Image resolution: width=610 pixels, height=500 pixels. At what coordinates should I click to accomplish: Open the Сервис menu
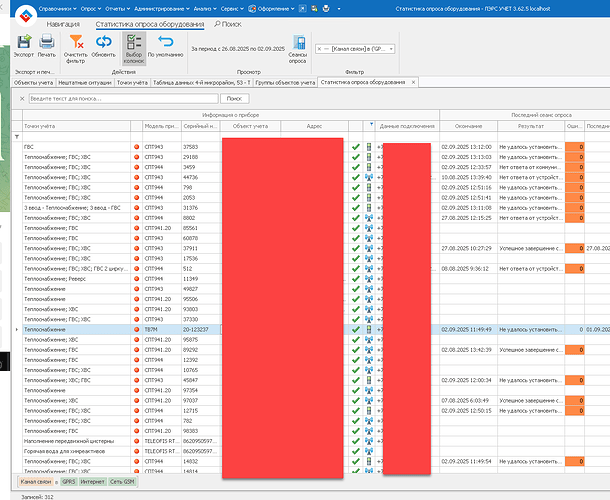[232, 9]
